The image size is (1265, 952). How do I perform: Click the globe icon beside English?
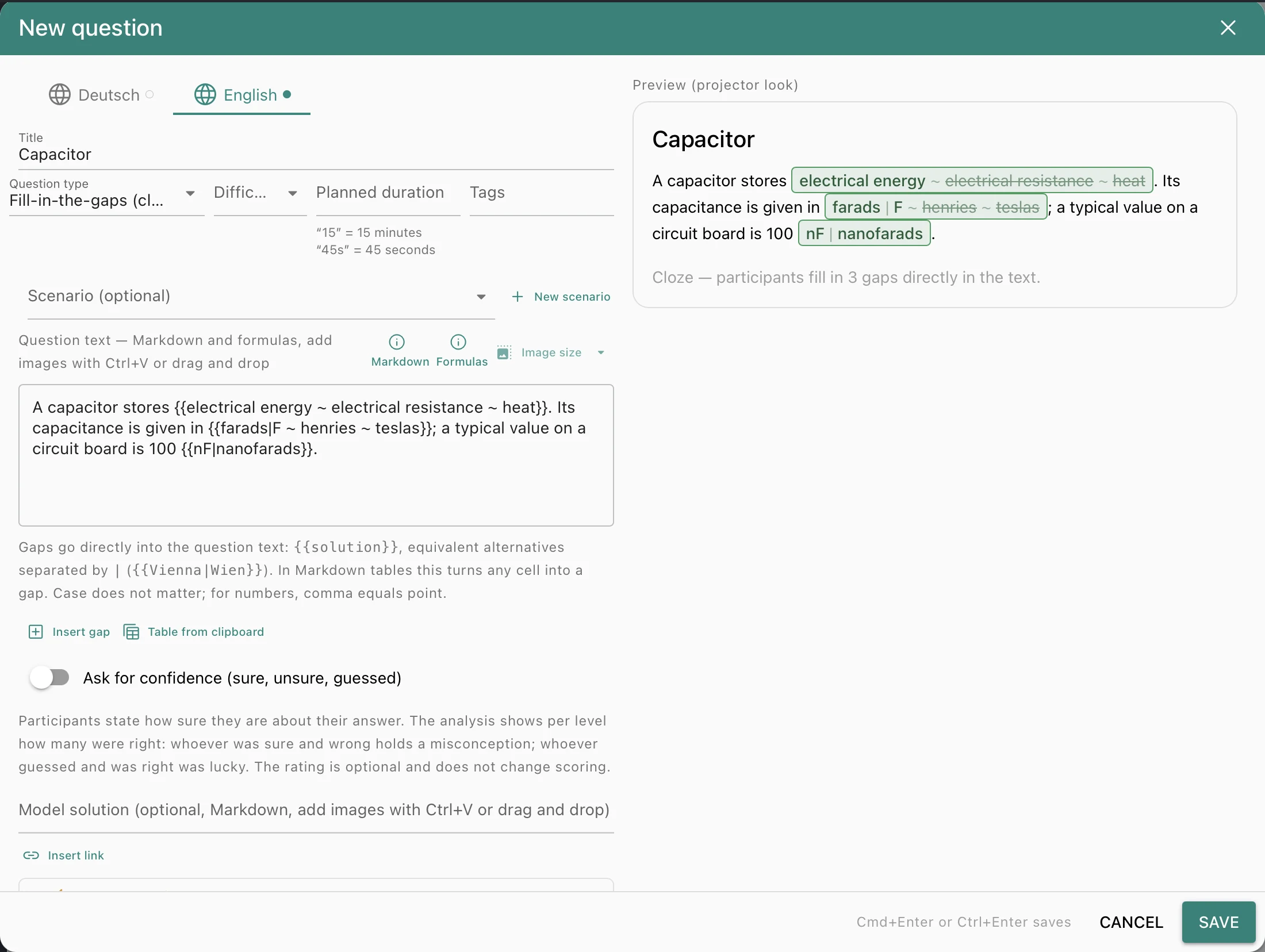click(x=205, y=94)
